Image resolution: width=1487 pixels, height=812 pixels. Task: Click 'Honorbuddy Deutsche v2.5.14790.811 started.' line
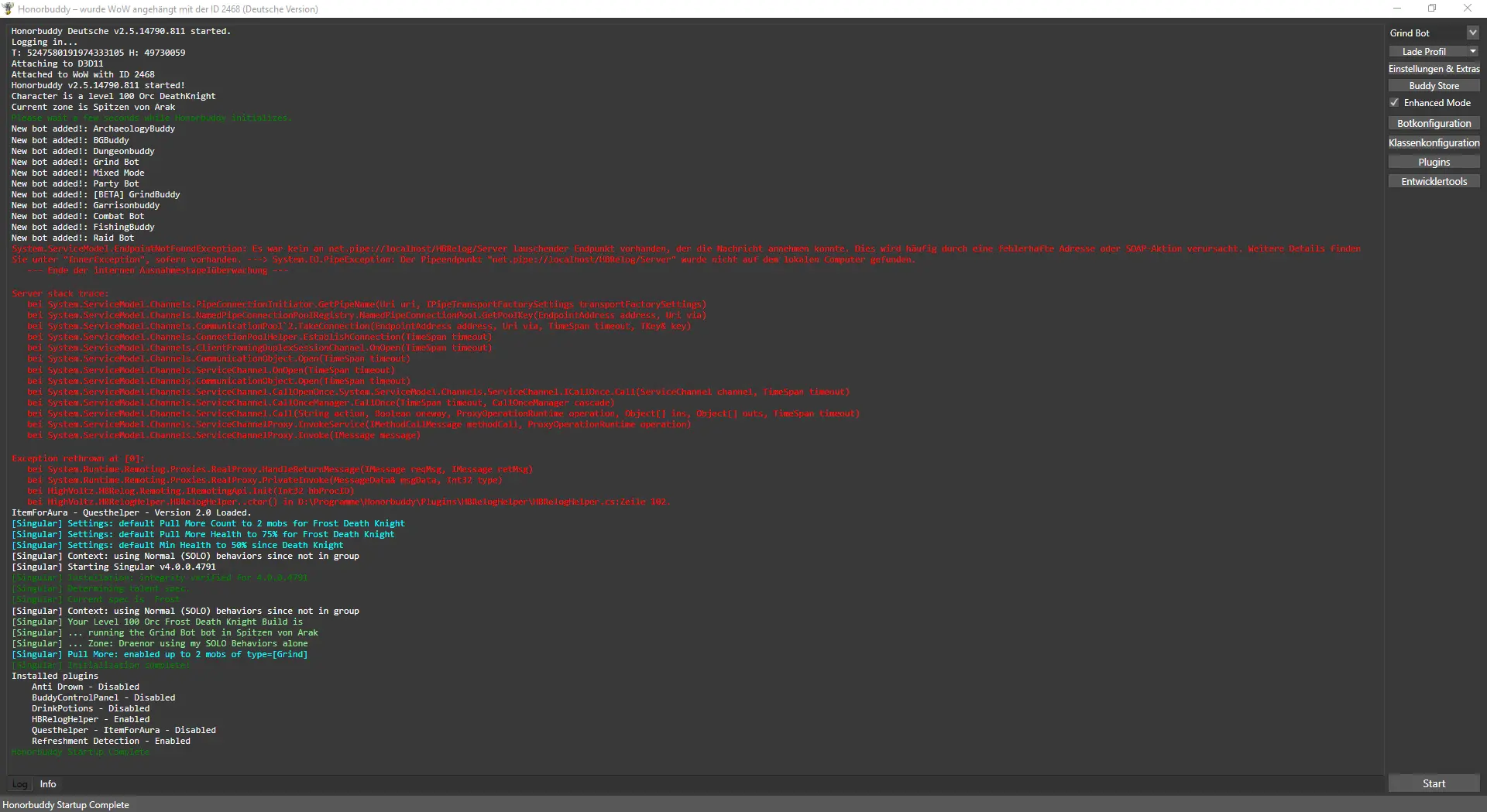122,31
